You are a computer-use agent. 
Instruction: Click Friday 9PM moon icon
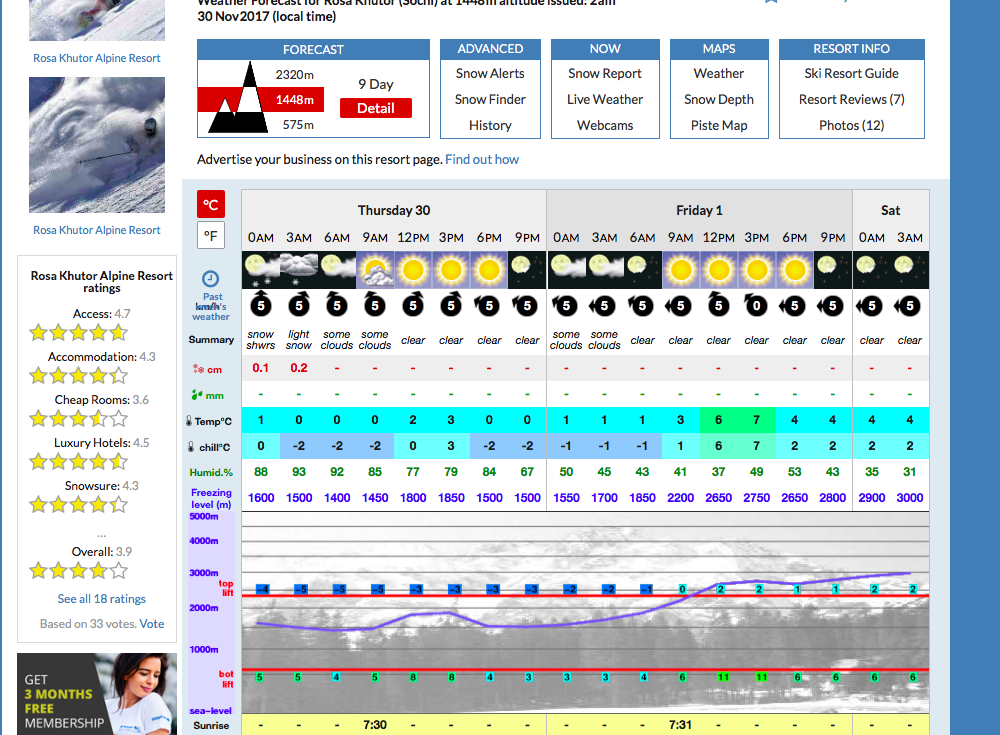(832, 270)
